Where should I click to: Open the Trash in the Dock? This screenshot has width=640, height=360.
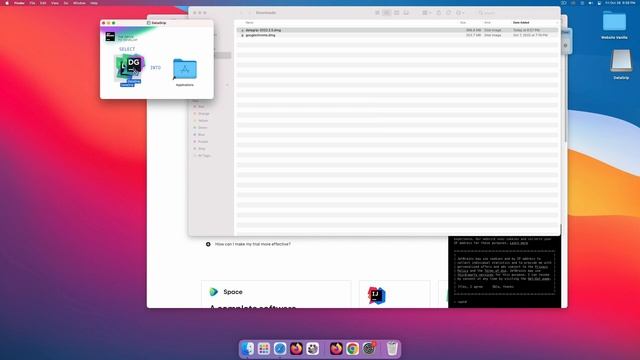point(392,349)
